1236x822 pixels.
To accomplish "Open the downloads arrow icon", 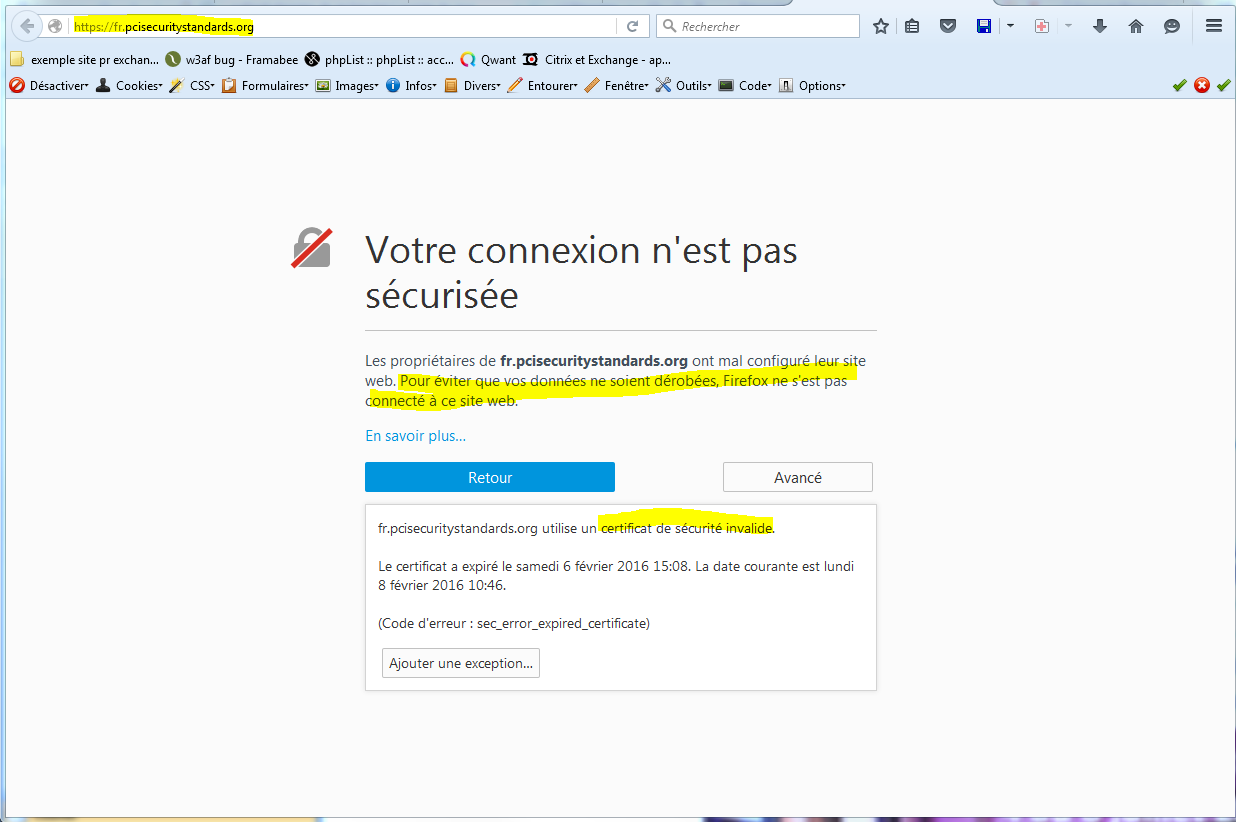I will coord(1100,27).
